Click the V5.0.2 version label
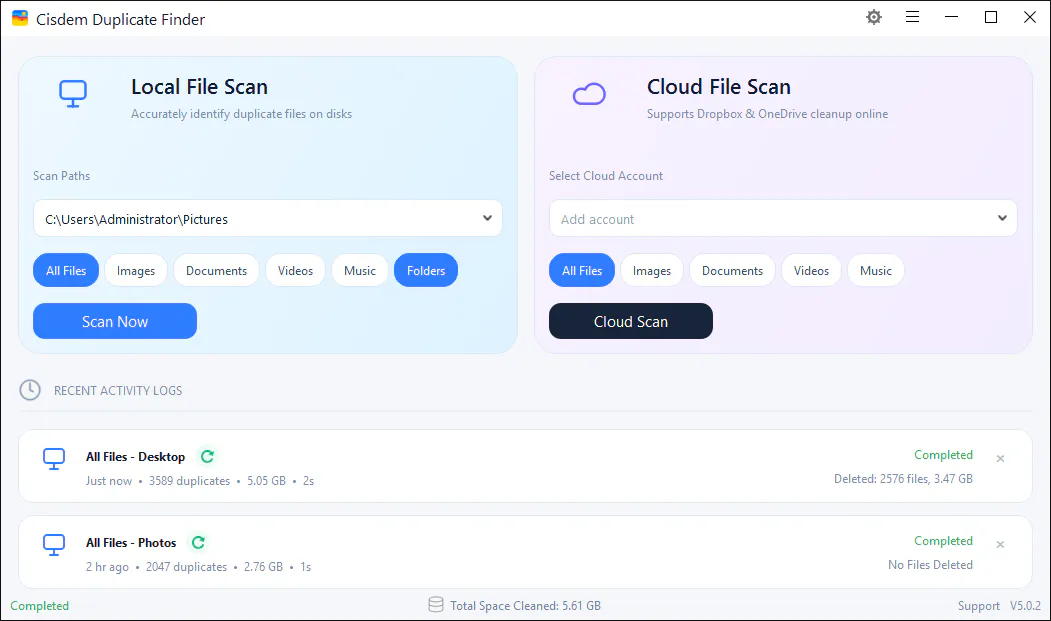Viewport: 1051px width, 621px height. click(x=1026, y=606)
